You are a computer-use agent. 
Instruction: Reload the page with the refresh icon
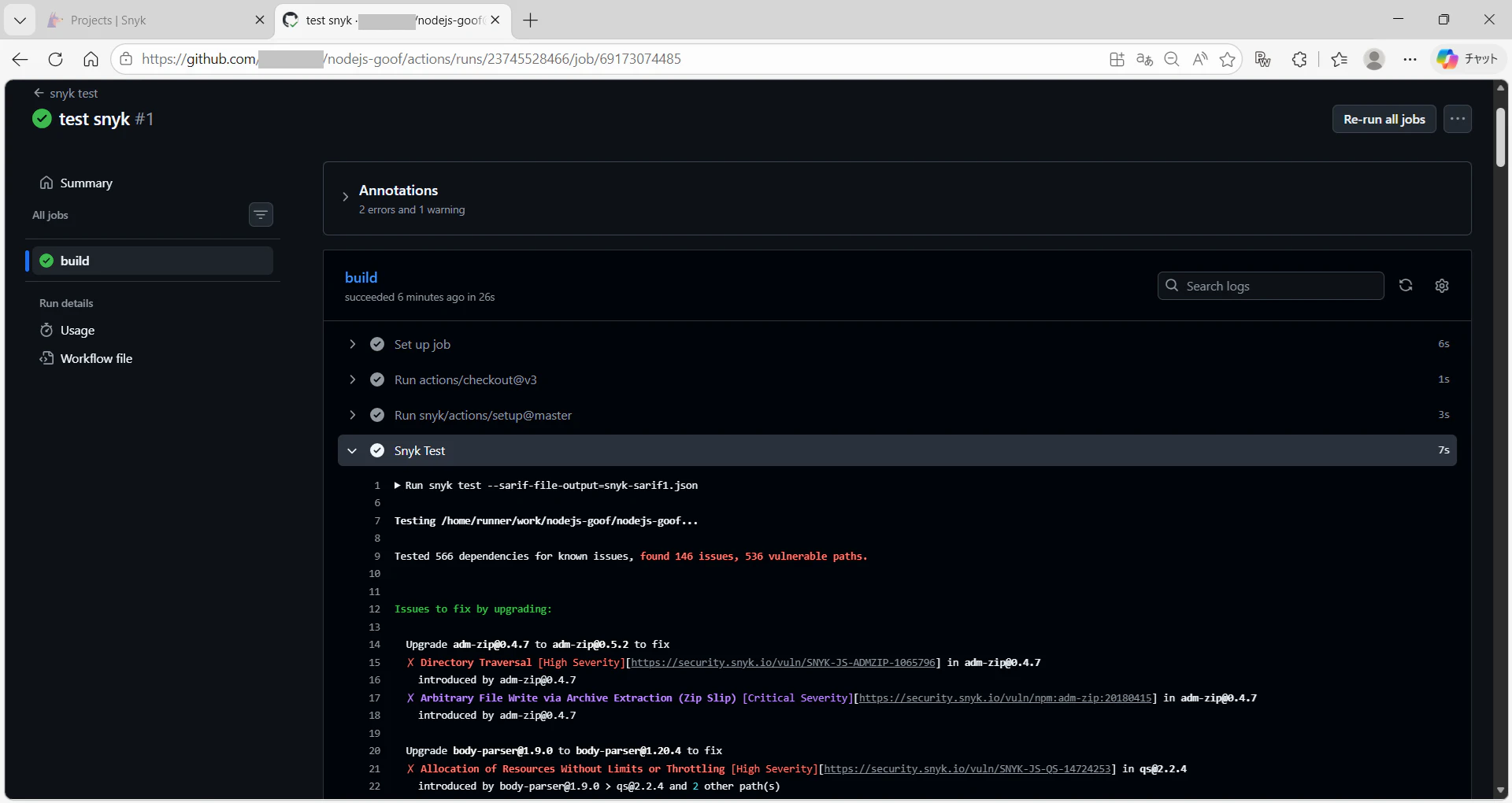pos(55,59)
